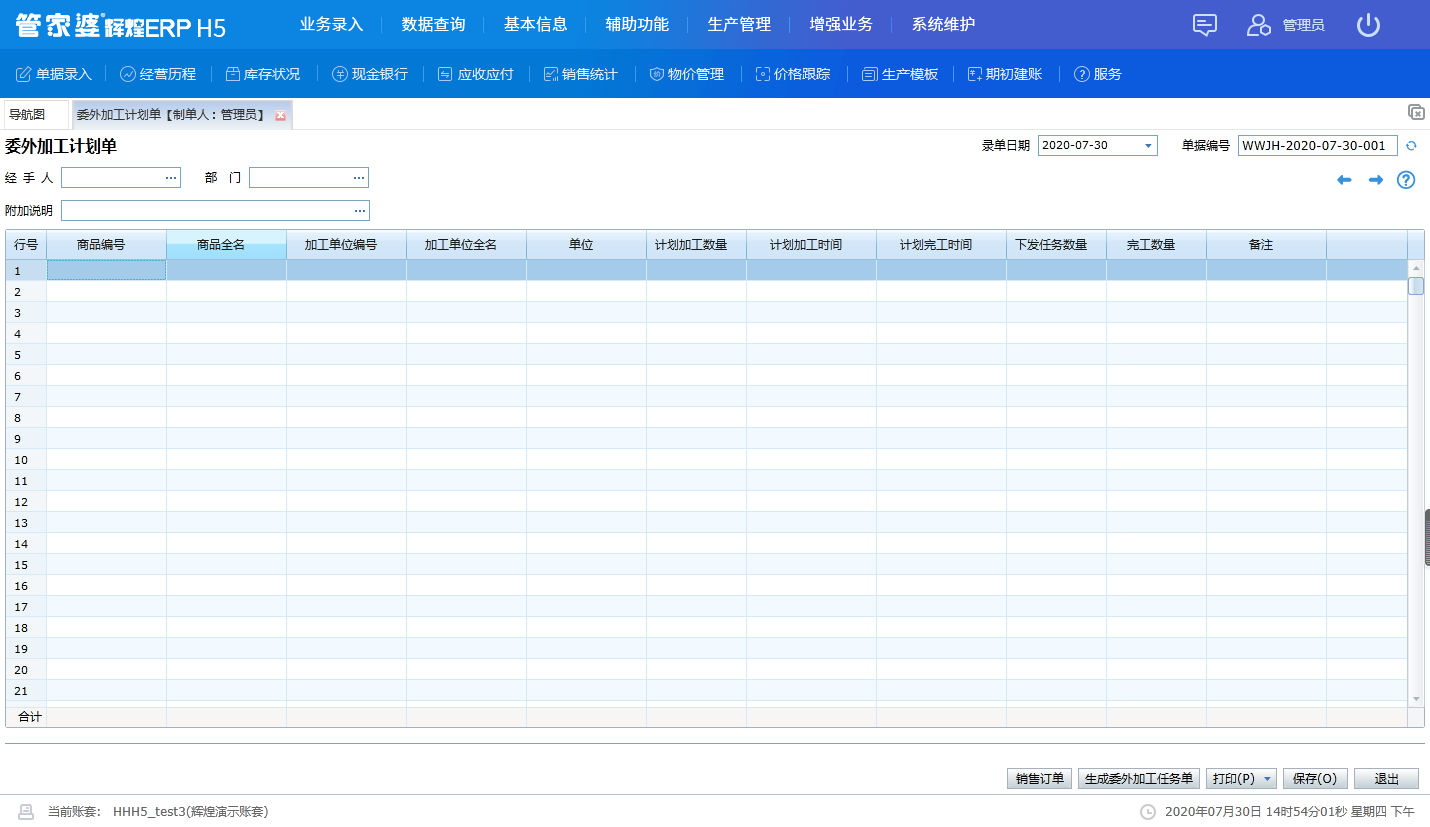
Task: Go to next document arrow
Action: [x=1376, y=180]
